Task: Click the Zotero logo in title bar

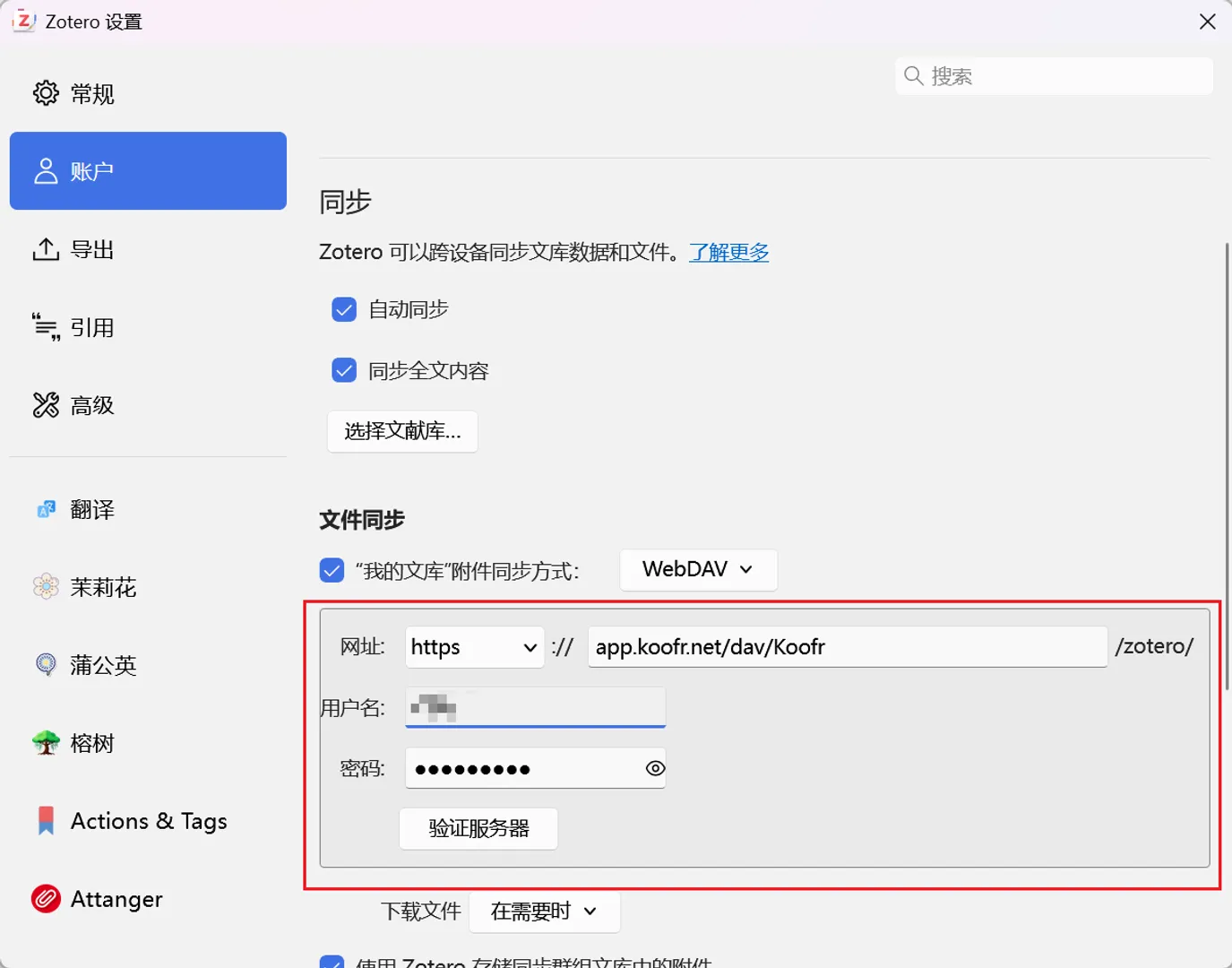Action: point(23,21)
